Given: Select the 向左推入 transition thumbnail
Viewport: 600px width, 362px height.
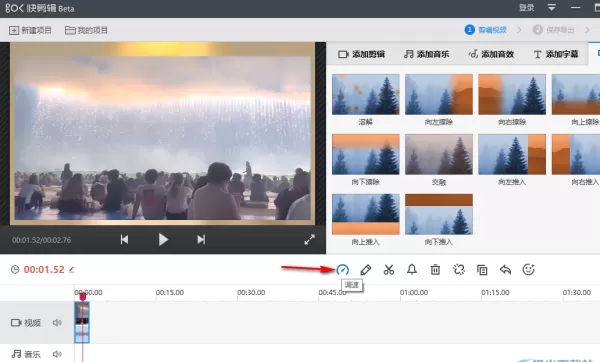Looking at the screenshot, I should coord(512,154).
